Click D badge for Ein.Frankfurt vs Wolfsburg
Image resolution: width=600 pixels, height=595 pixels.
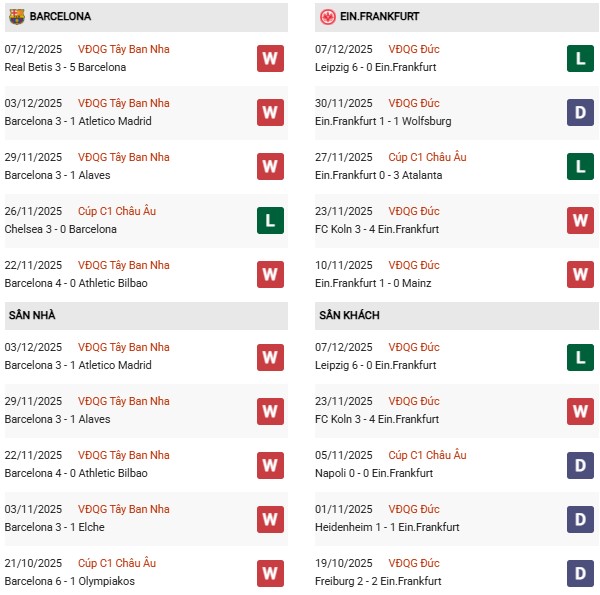[x=580, y=113]
